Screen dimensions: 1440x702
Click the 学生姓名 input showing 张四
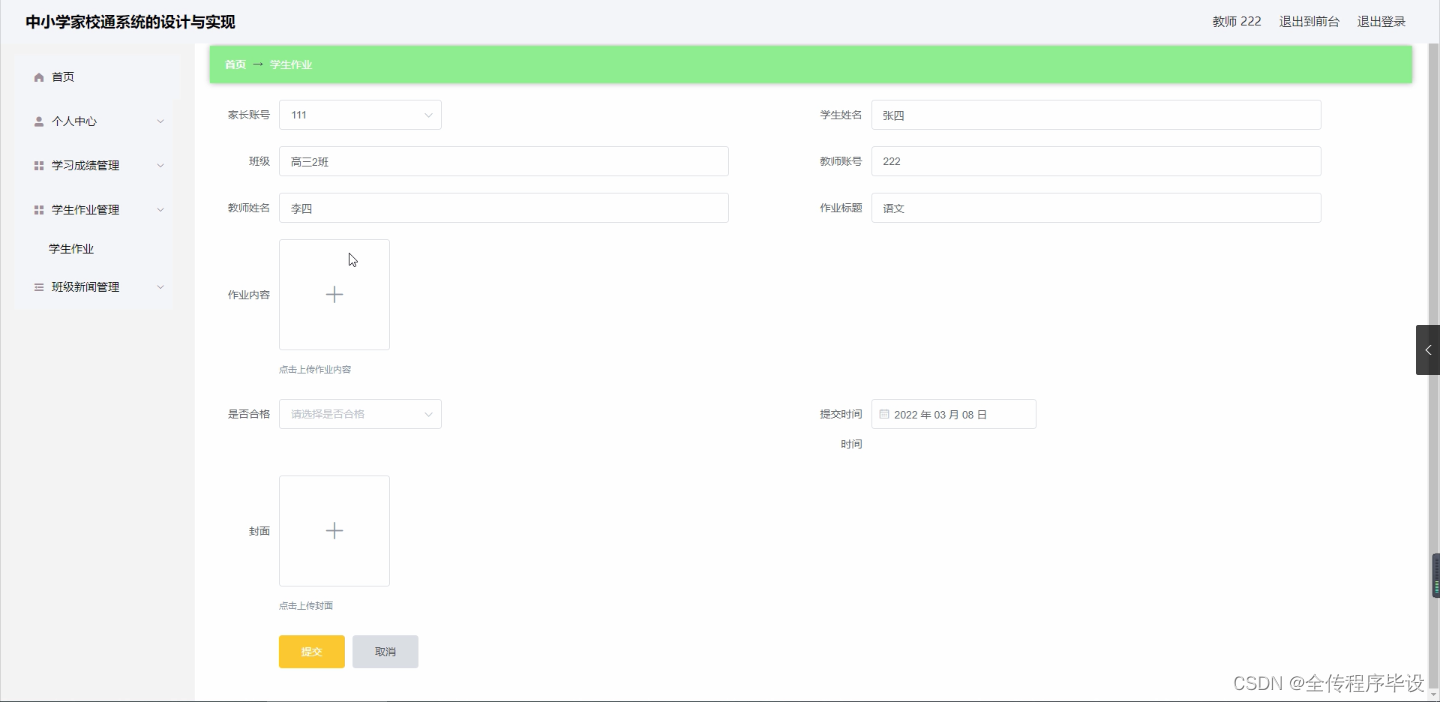[x=1095, y=114]
